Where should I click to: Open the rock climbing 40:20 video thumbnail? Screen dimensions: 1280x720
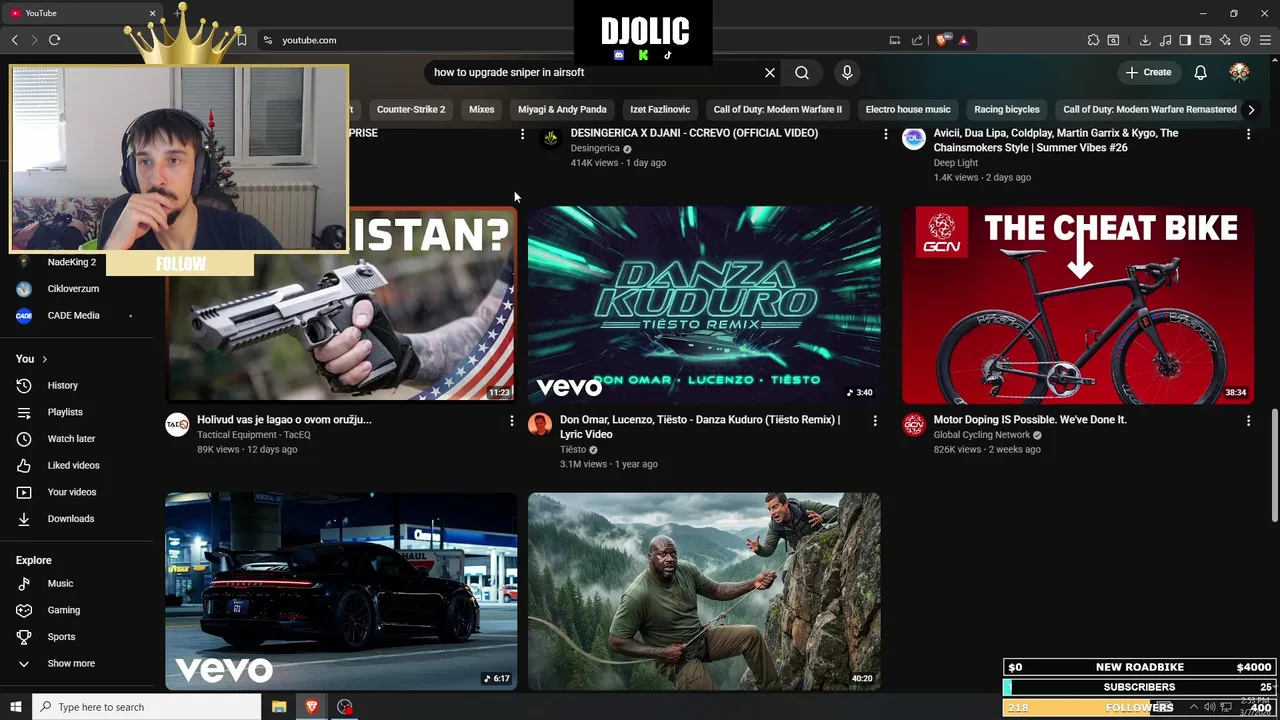pyautogui.click(x=704, y=590)
